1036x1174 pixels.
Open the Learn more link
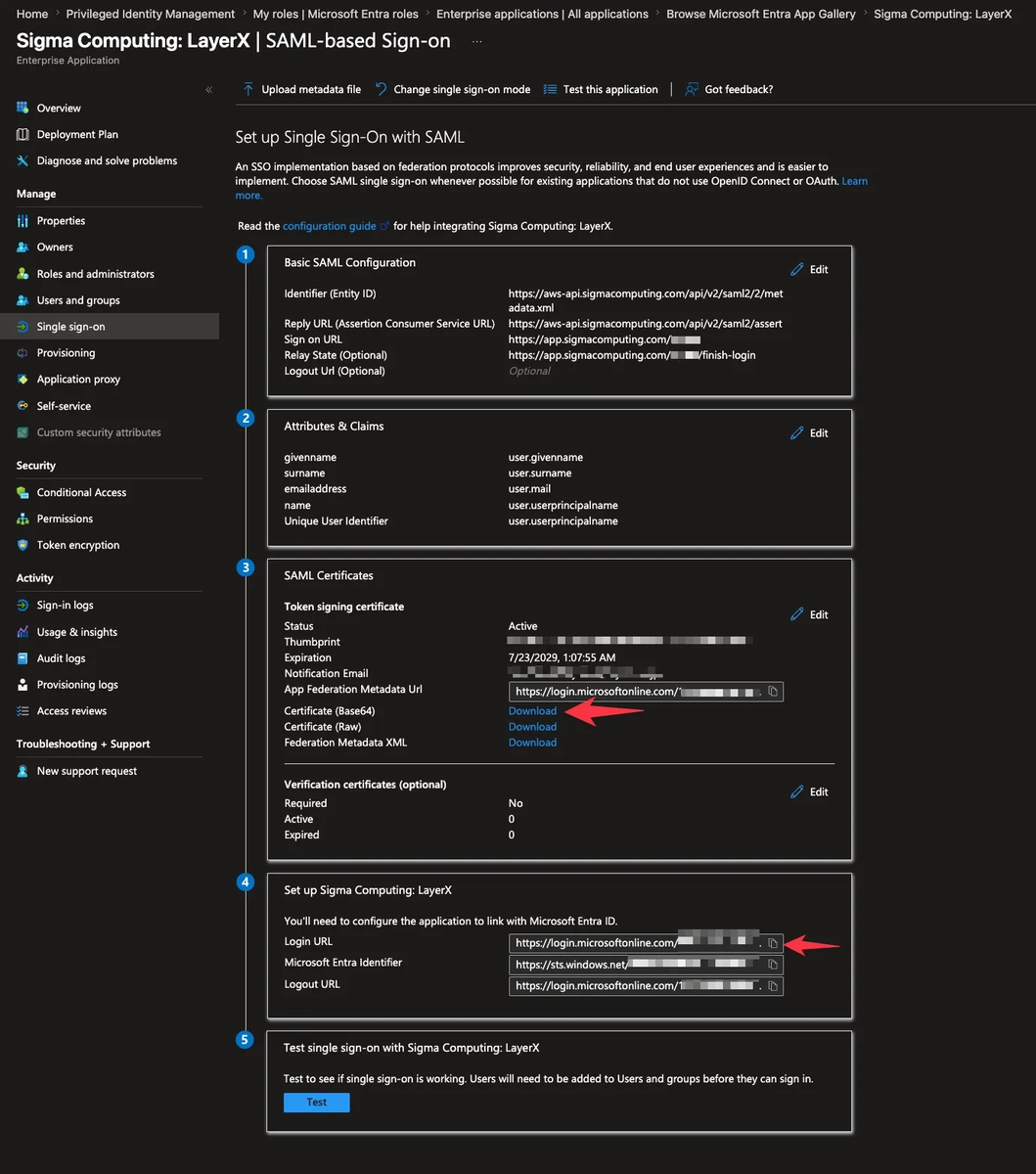pos(854,181)
